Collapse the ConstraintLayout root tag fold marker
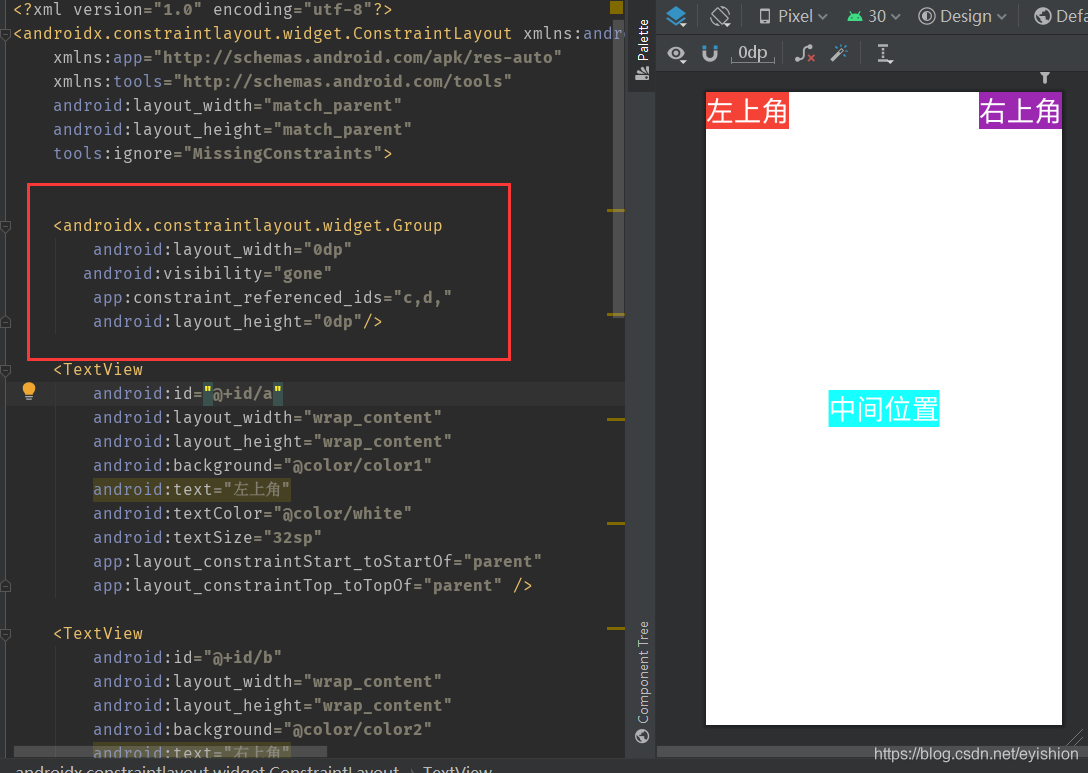This screenshot has height=773, width=1088. (x=6, y=34)
